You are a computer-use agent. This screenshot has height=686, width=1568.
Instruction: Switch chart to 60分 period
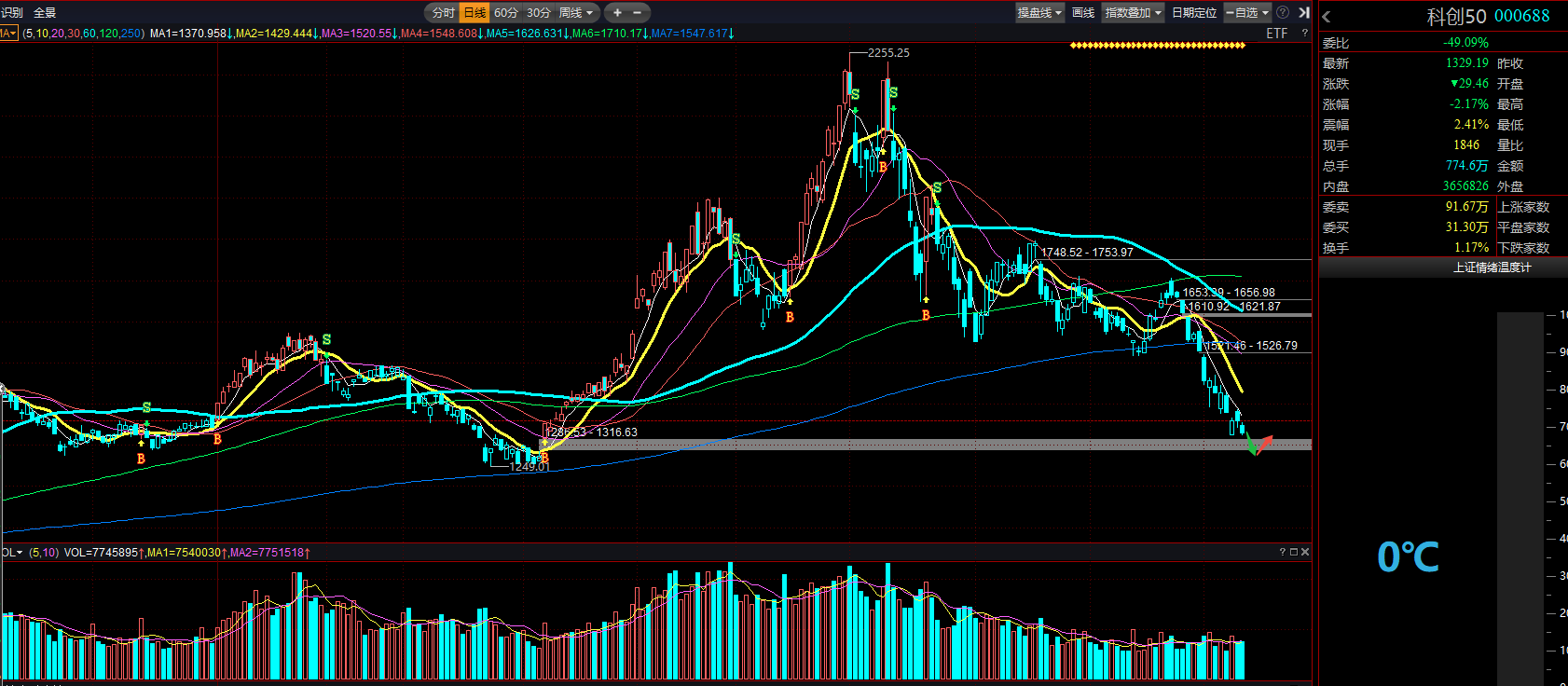point(505,13)
